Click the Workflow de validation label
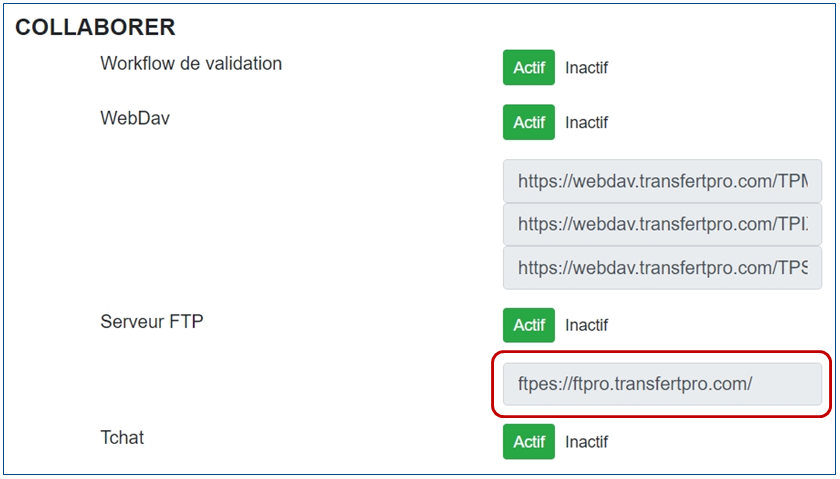The image size is (840, 479). coord(191,63)
